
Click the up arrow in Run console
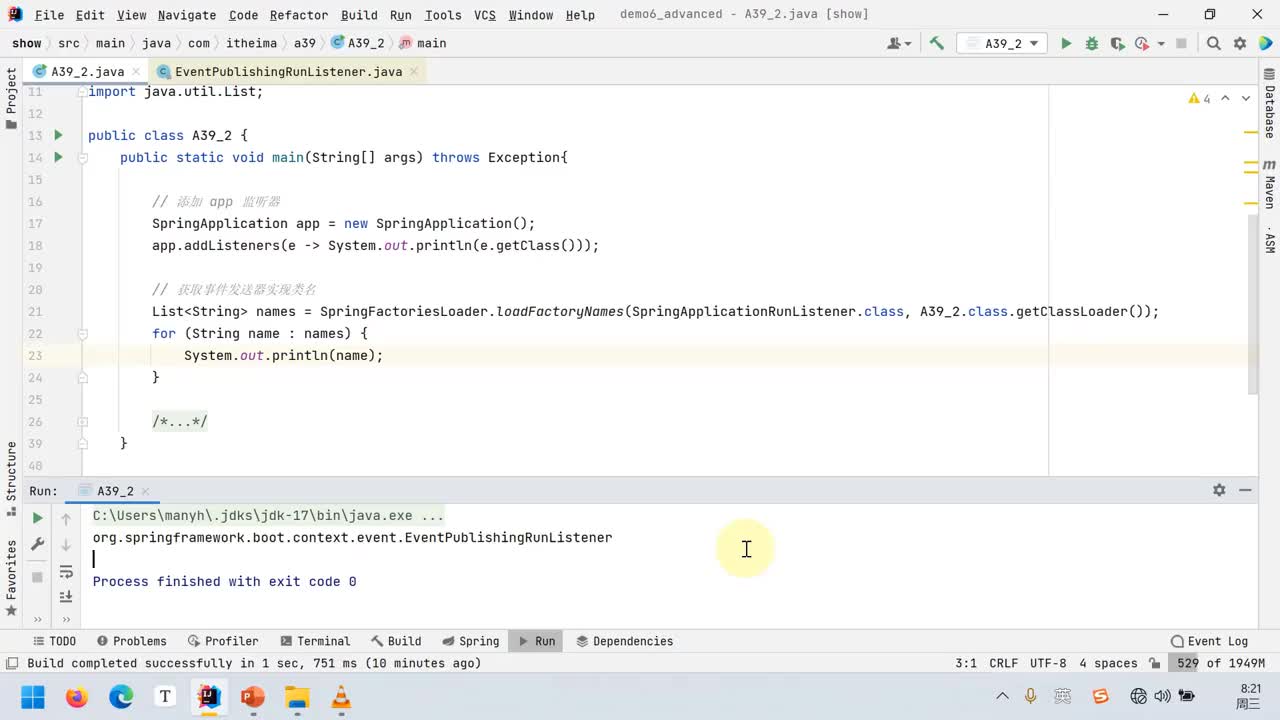coord(66,518)
